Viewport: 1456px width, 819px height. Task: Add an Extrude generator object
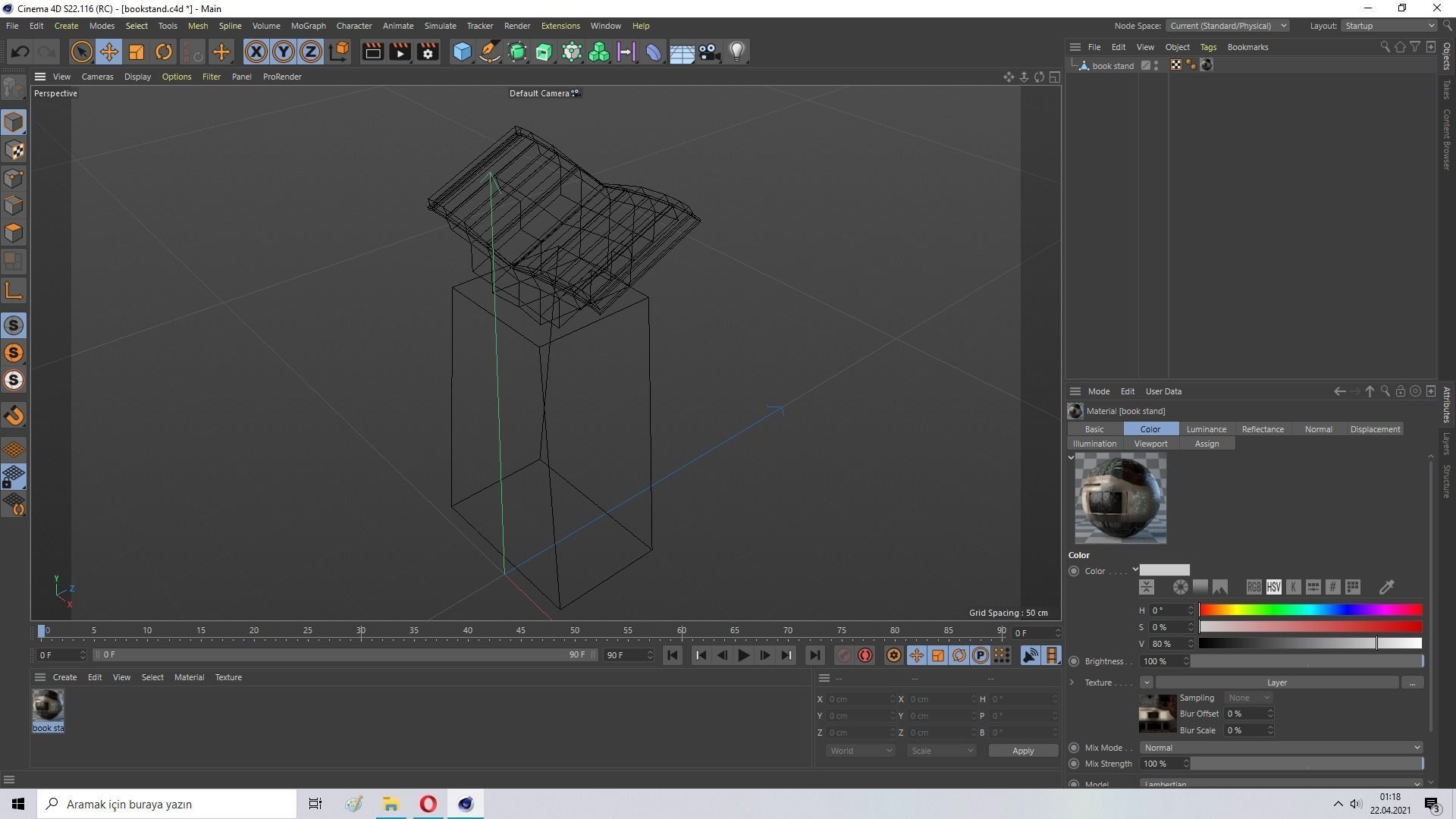(544, 52)
